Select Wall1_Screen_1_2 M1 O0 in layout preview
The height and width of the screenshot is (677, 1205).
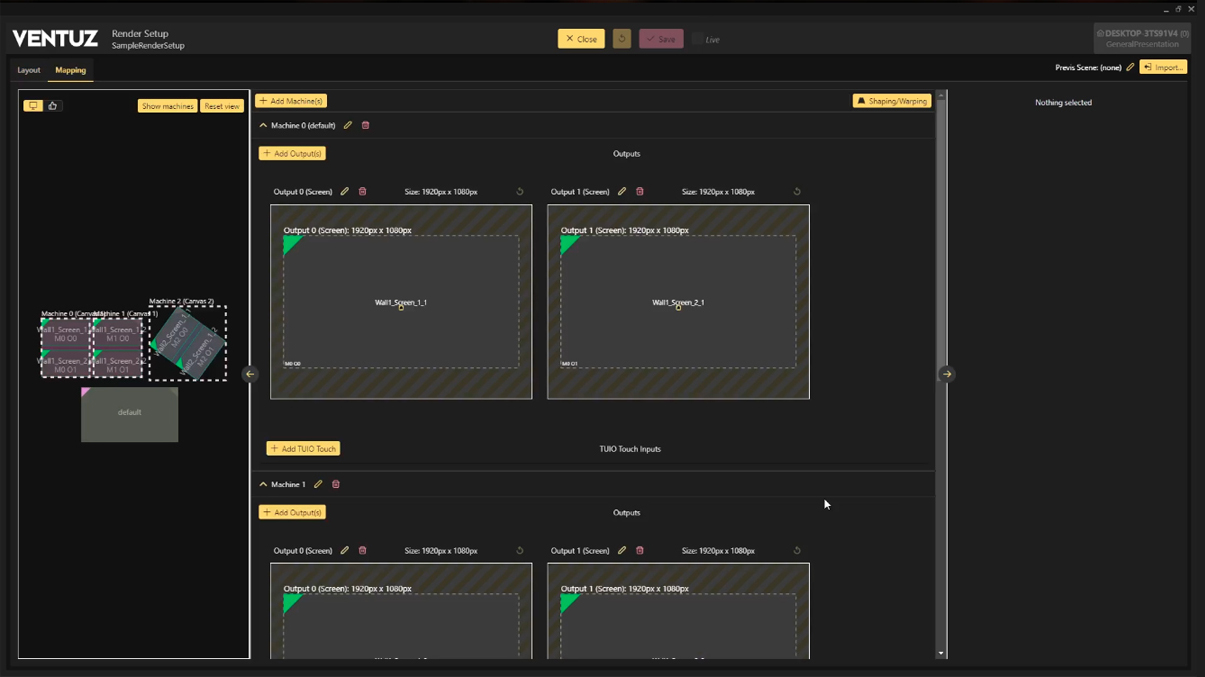click(118, 333)
